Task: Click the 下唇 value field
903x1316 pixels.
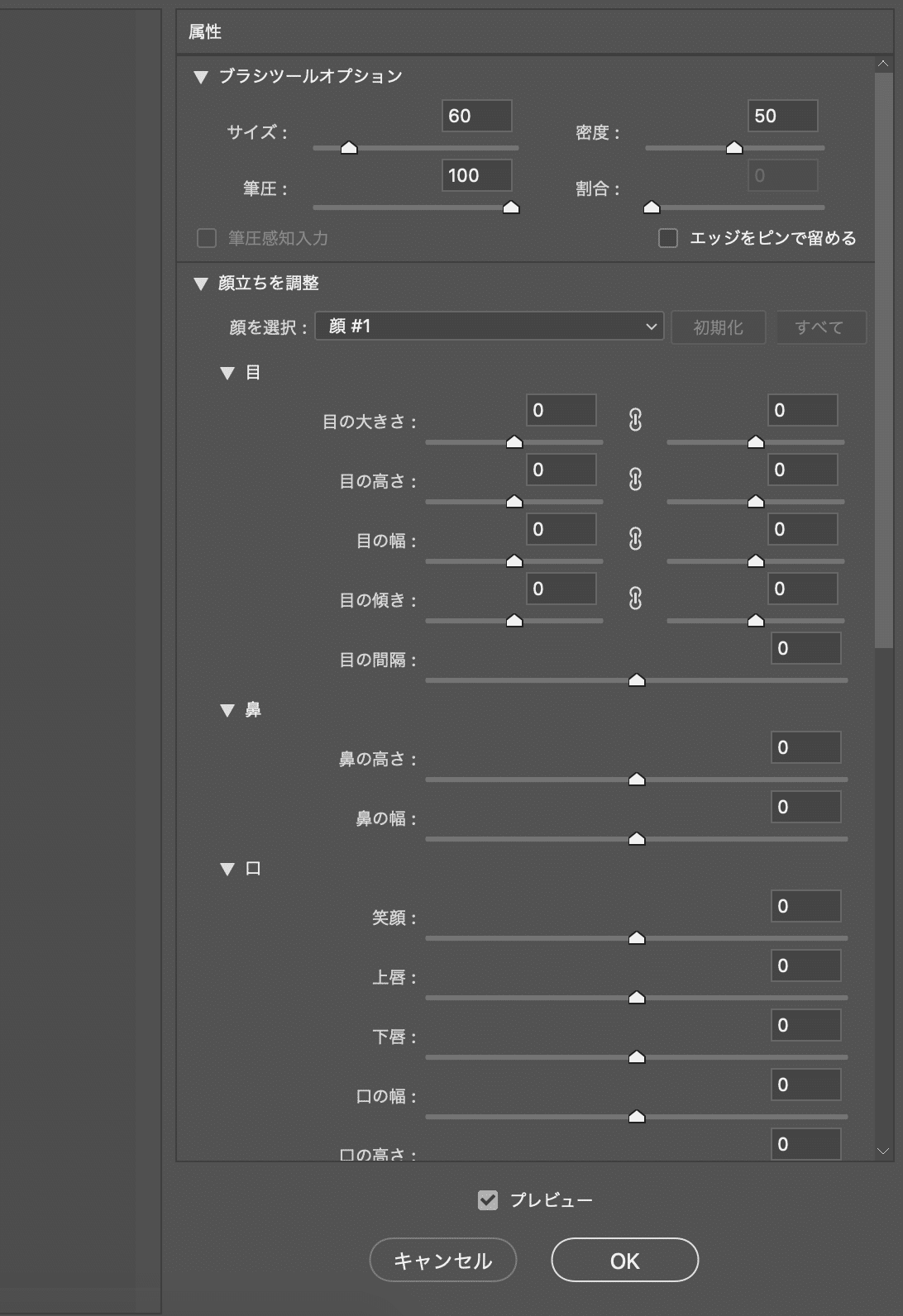Action: (x=806, y=1025)
